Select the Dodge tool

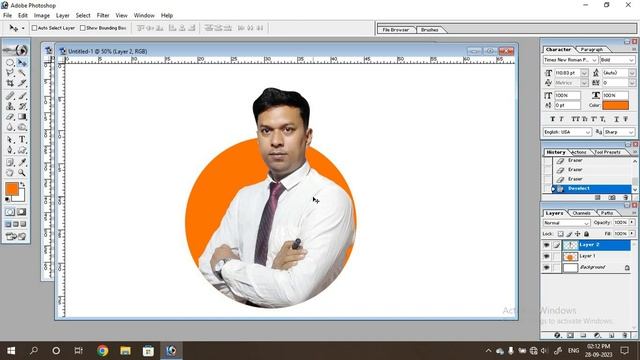click(22, 127)
